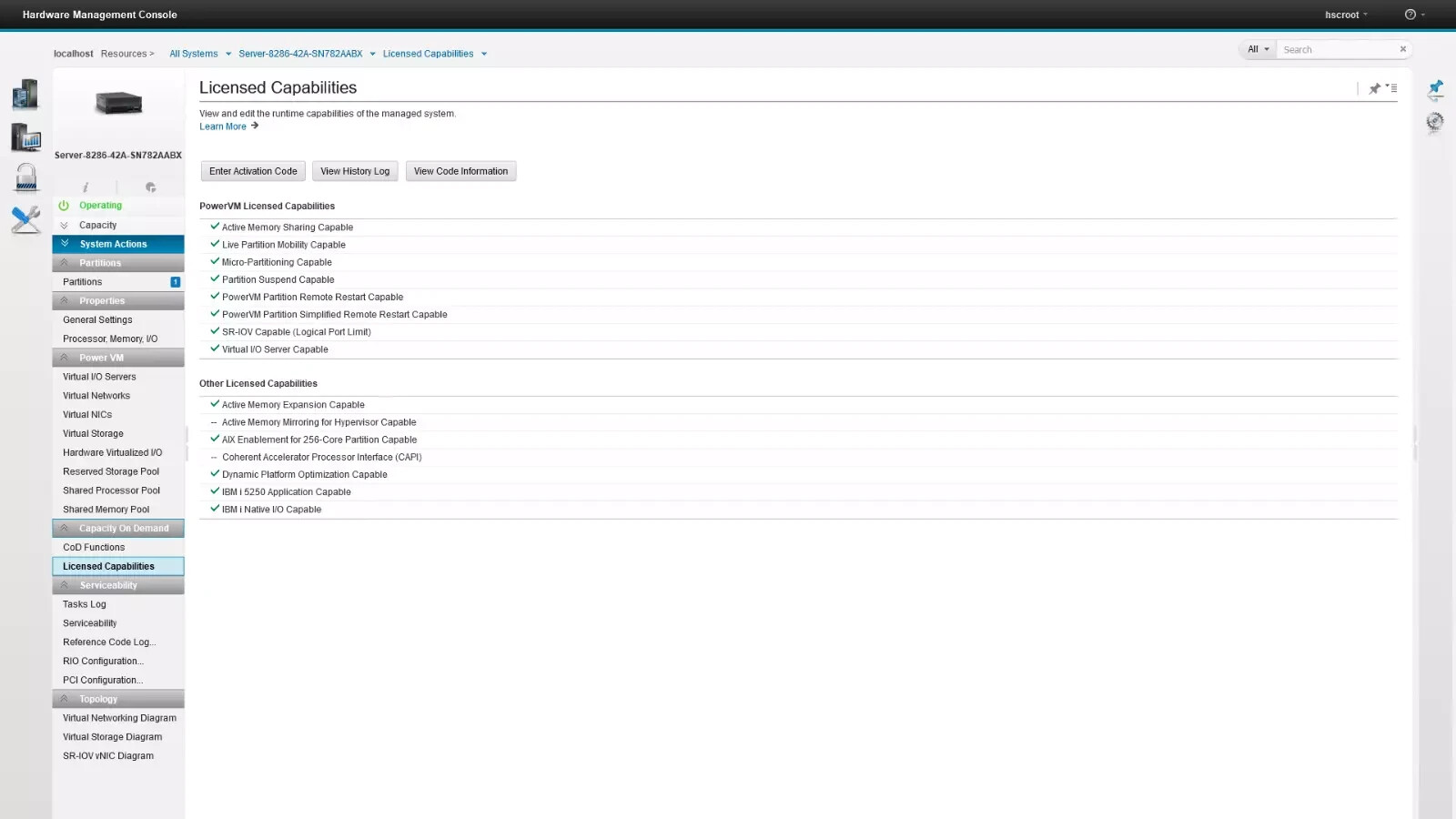The width and height of the screenshot is (1456, 819).
Task: Clear the search field with the X
Action: click(1402, 49)
